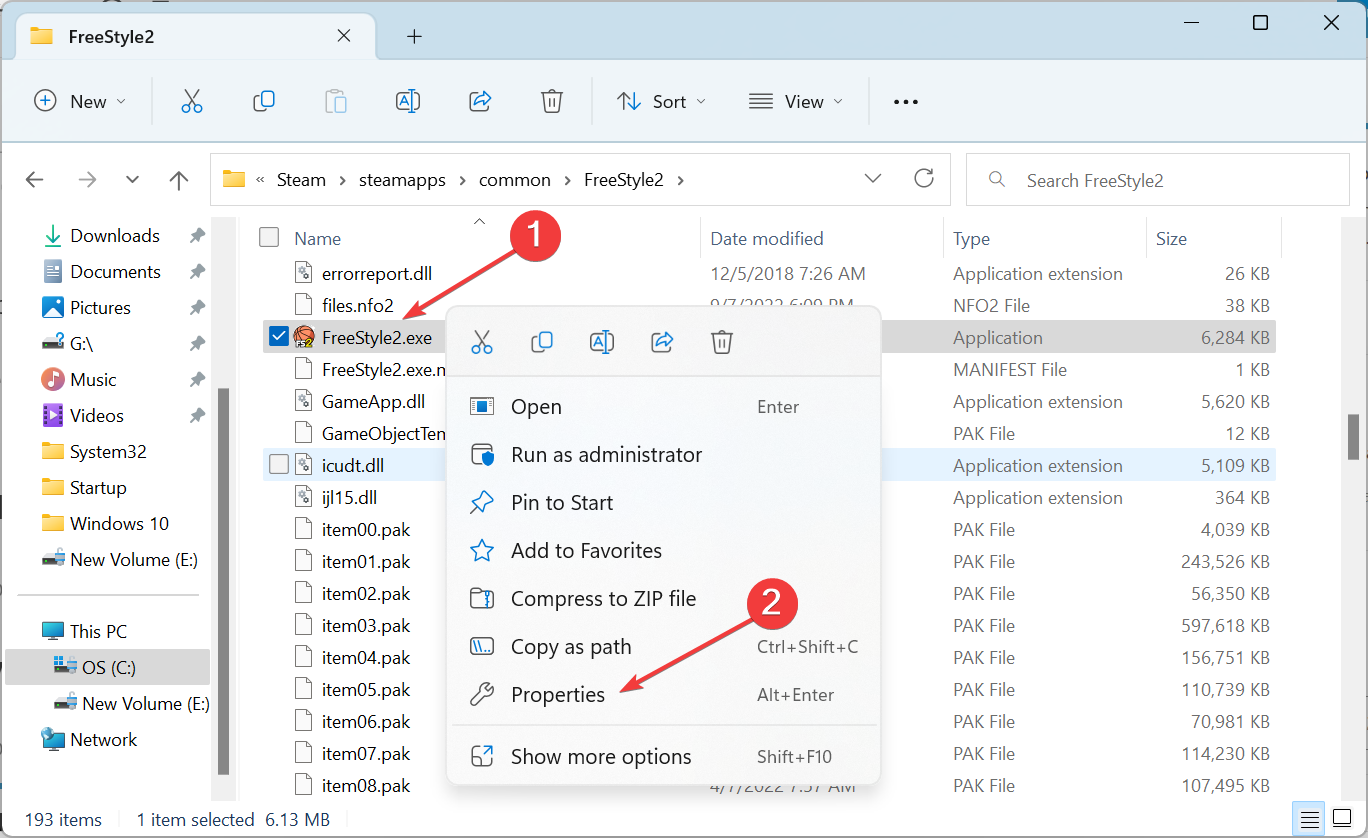The height and width of the screenshot is (838, 1368).
Task: Open the See more ellipsis menu
Action: 906,101
